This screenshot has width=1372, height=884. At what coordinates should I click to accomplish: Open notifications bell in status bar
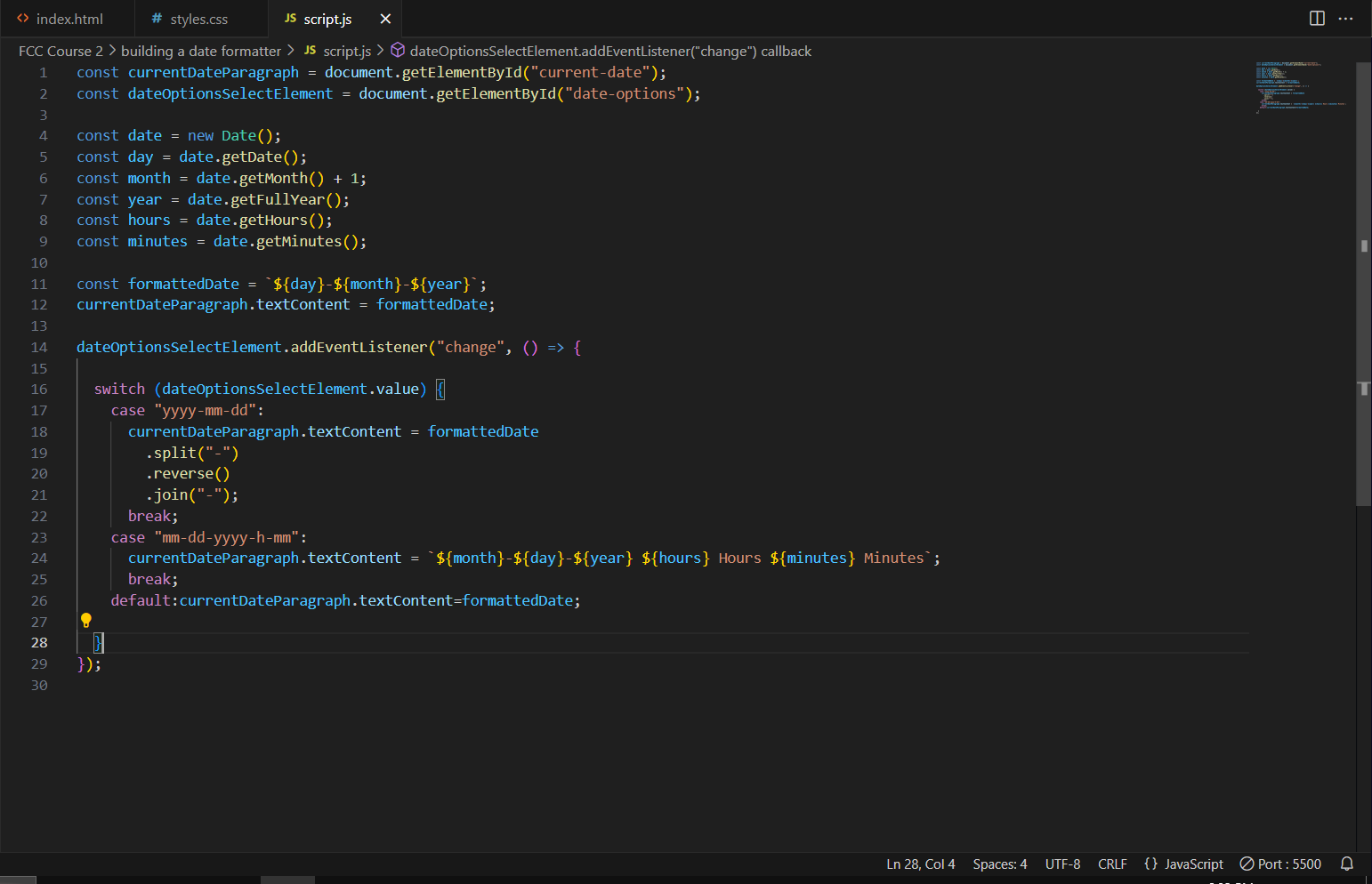pyautogui.click(x=1347, y=864)
